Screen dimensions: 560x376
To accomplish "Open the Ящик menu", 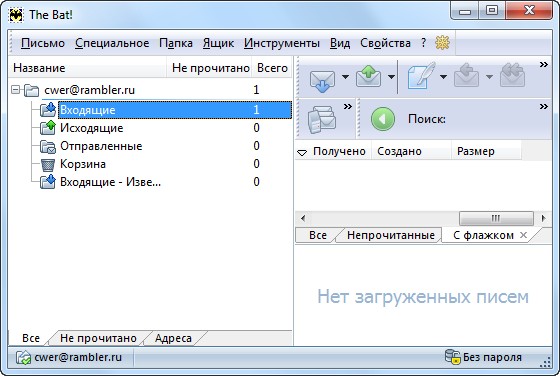I will (218, 43).
